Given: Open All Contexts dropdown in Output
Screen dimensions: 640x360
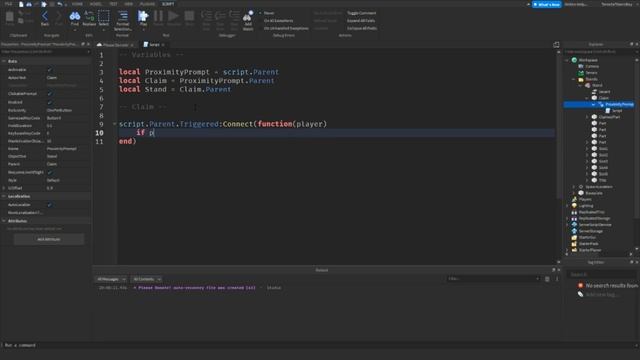Looking at the screenshot, I should click(x=147, y=279).
